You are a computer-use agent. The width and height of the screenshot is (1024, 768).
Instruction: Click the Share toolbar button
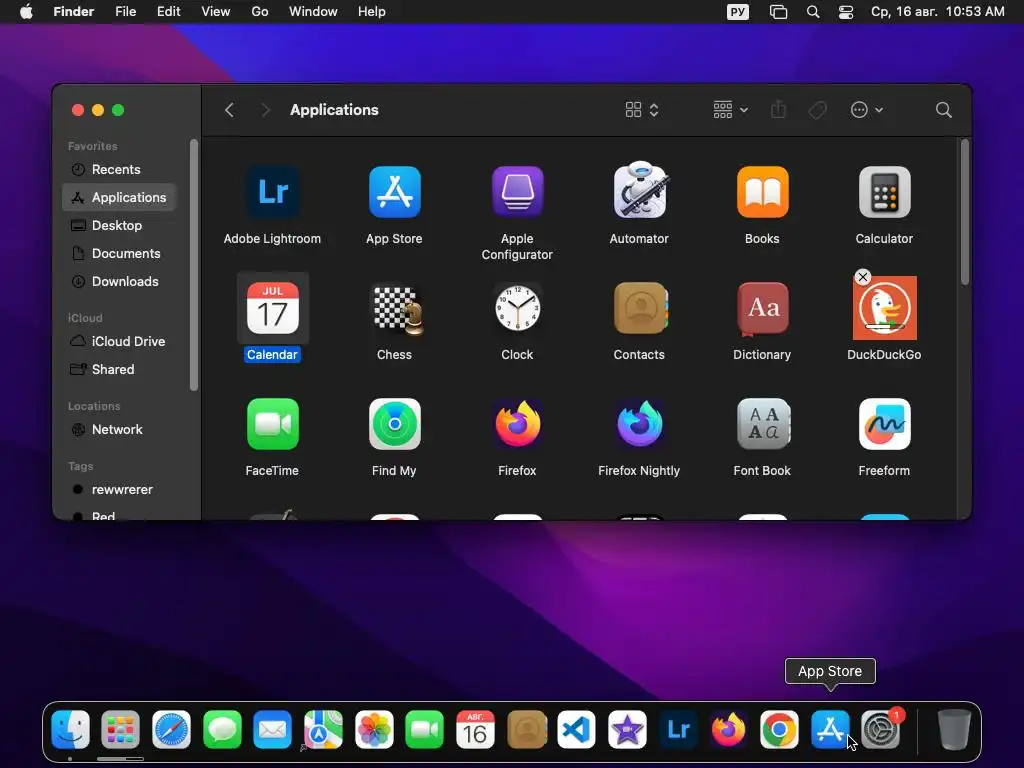click(x=778, y=110)
